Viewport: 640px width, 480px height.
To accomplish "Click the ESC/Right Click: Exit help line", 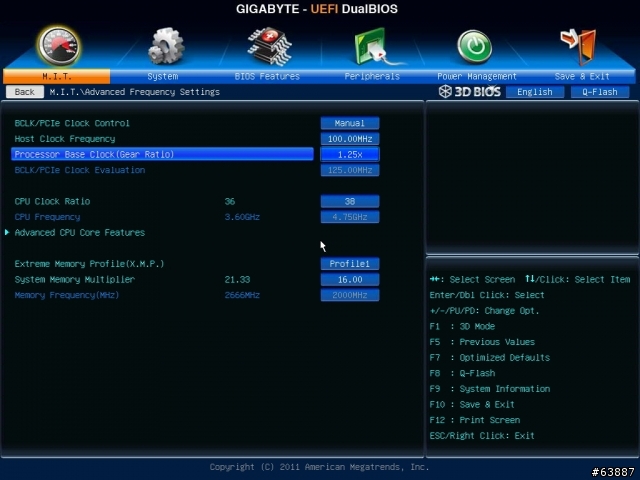I will (x=482, y=436).
